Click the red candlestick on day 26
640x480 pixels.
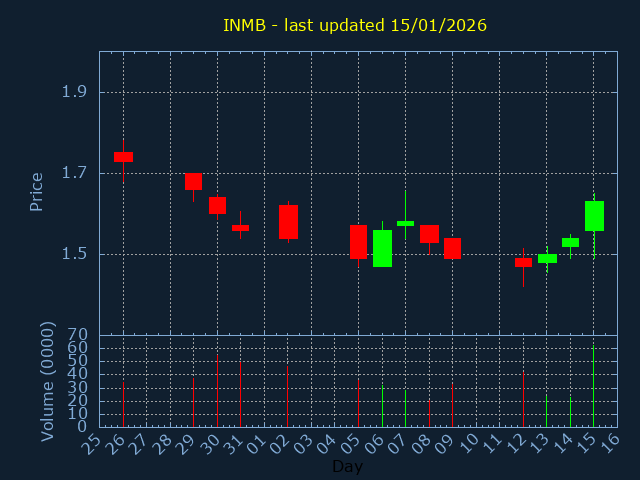[123, 157]
